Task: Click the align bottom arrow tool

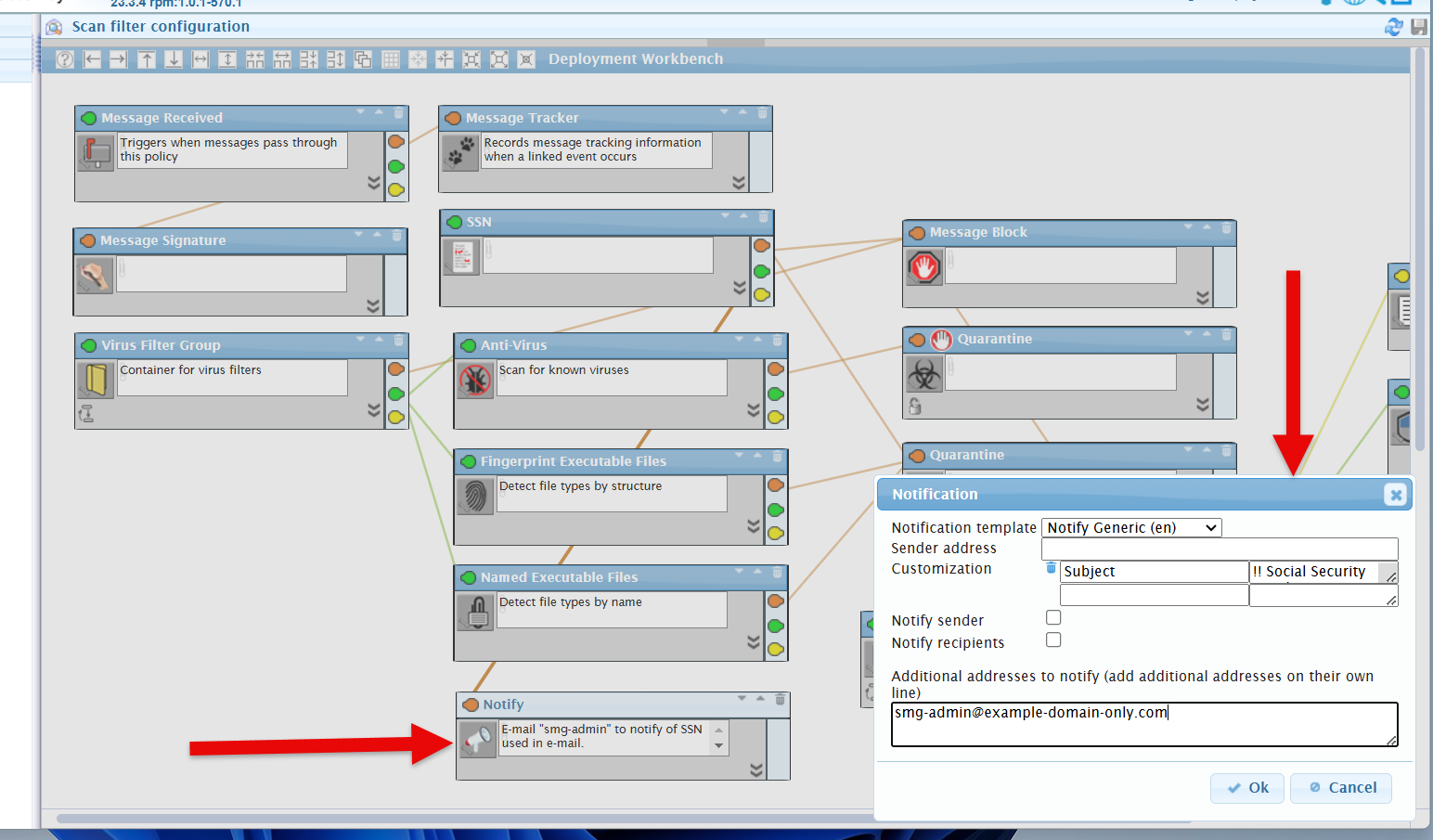Action: pos(174,59)
